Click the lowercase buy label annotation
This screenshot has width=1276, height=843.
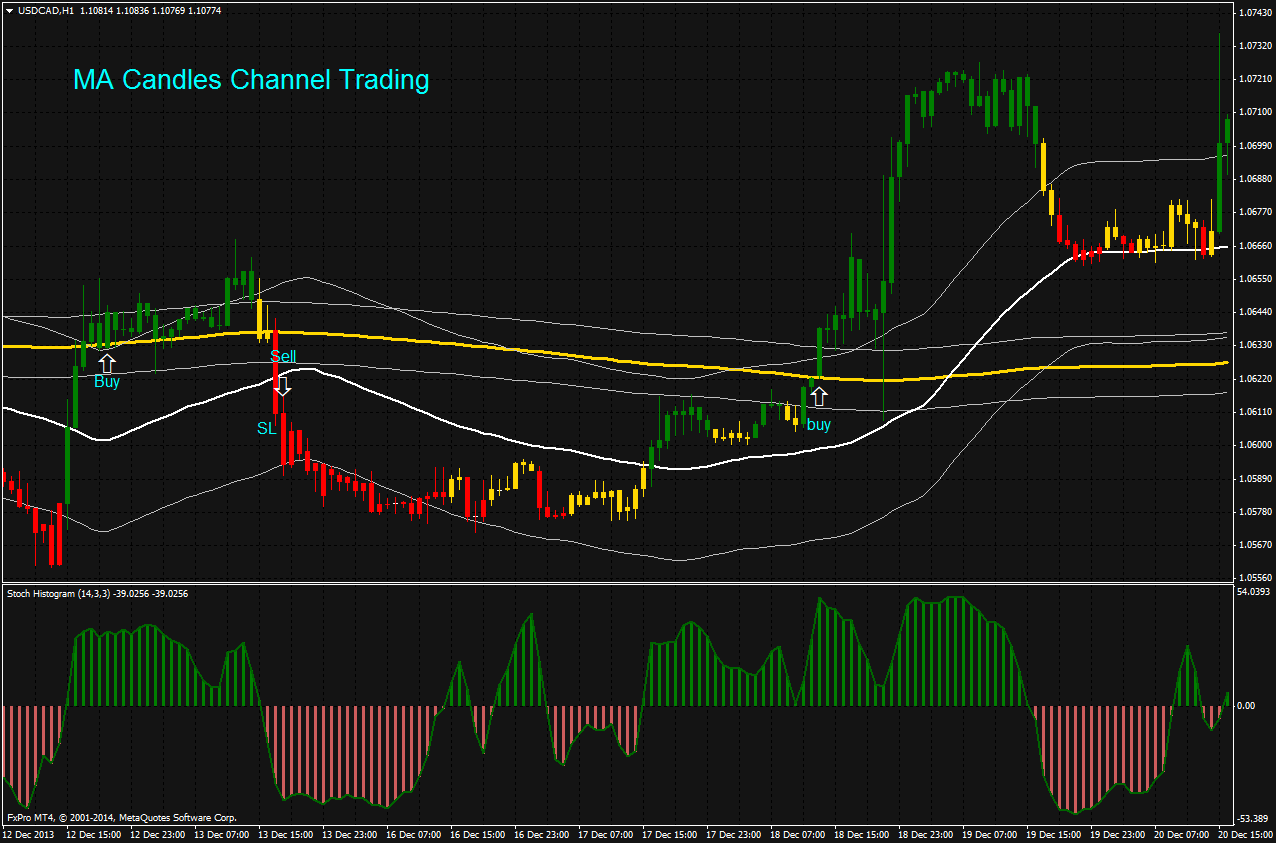pyautogui.click(x=819, y=424)
